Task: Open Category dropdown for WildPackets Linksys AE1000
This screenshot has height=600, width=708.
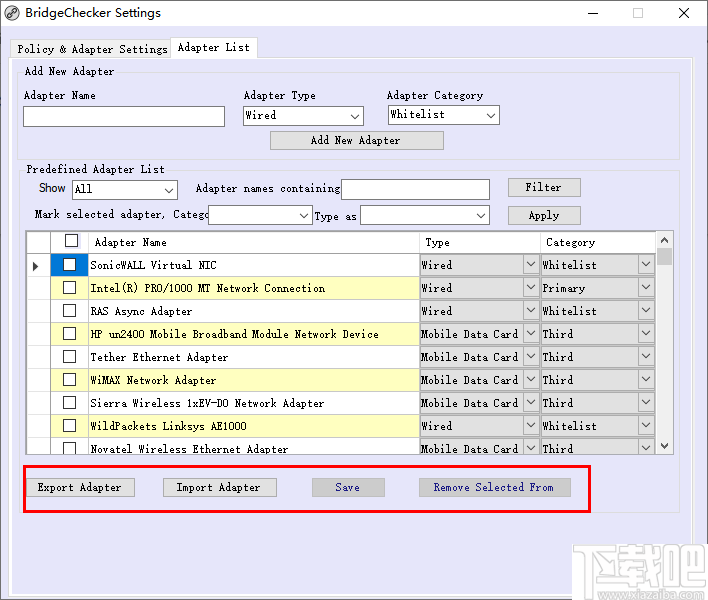Action: tap(646, 426)
